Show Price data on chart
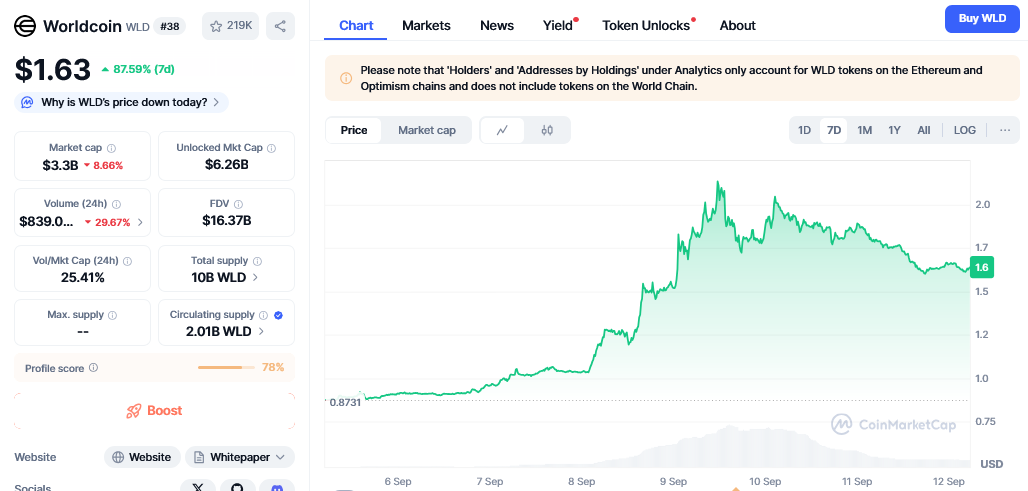The height and width of the screenshot is (491, 1028). 354,130
